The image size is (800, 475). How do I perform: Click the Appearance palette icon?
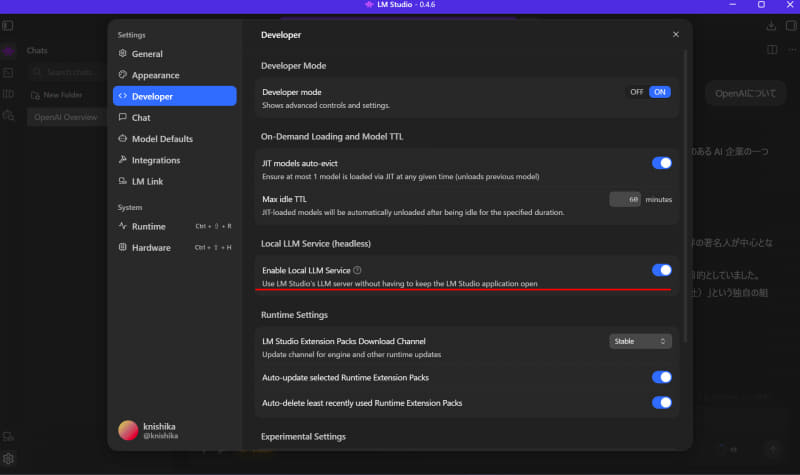click(x=122, y=74)
